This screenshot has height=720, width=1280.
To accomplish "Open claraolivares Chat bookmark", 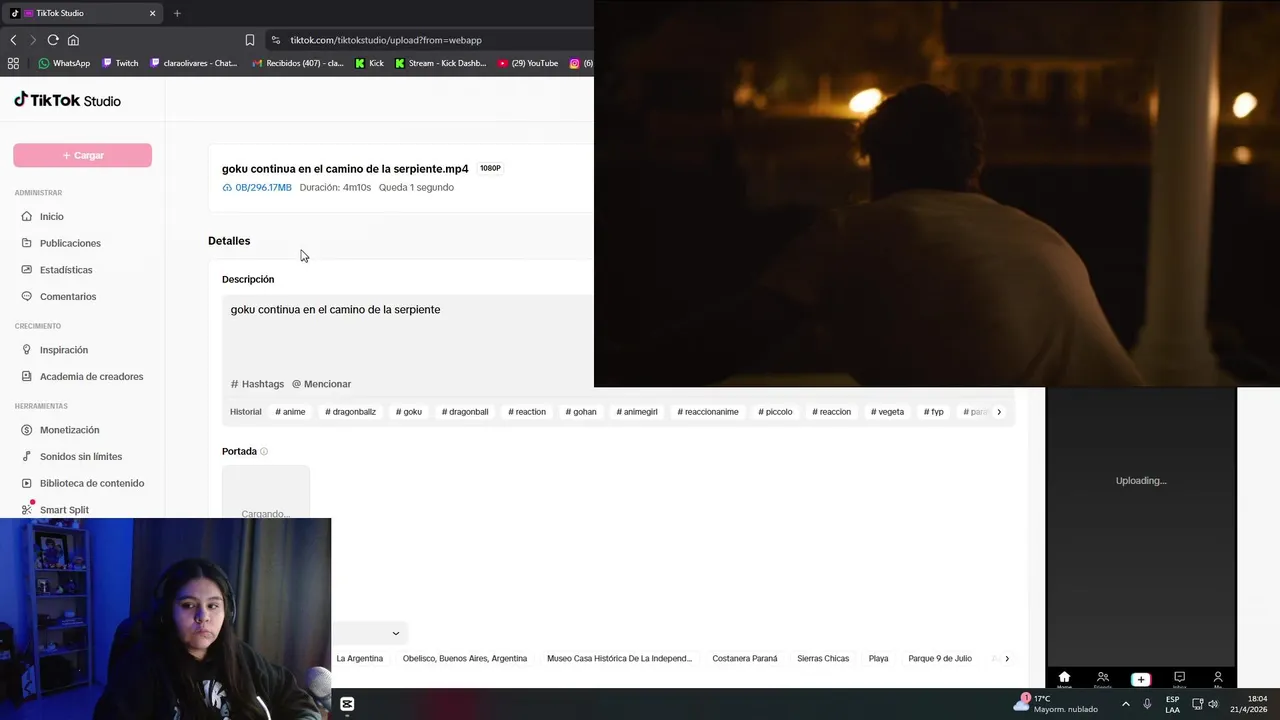I will click(194, 63).
